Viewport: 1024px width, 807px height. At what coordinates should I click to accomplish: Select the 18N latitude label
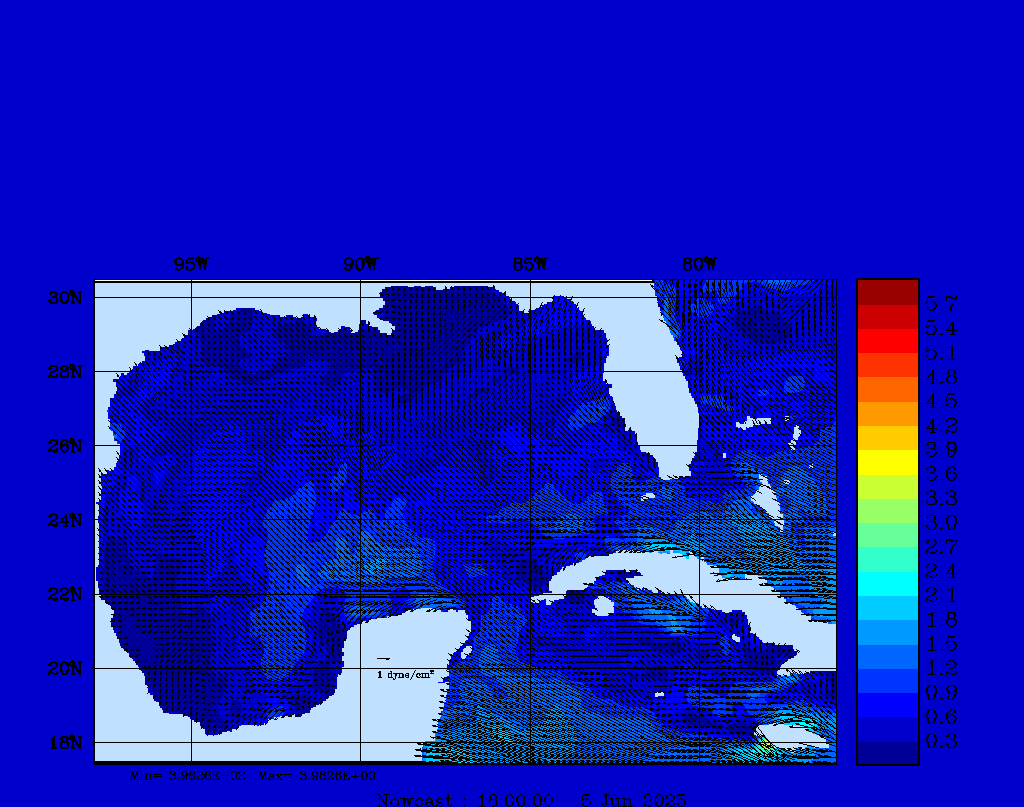(63, 742)
